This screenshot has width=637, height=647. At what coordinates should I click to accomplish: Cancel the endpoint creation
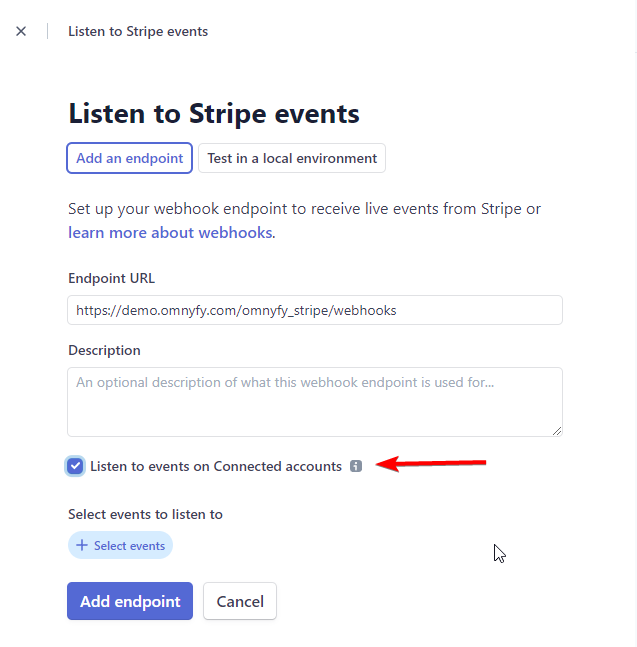[240, 601]
